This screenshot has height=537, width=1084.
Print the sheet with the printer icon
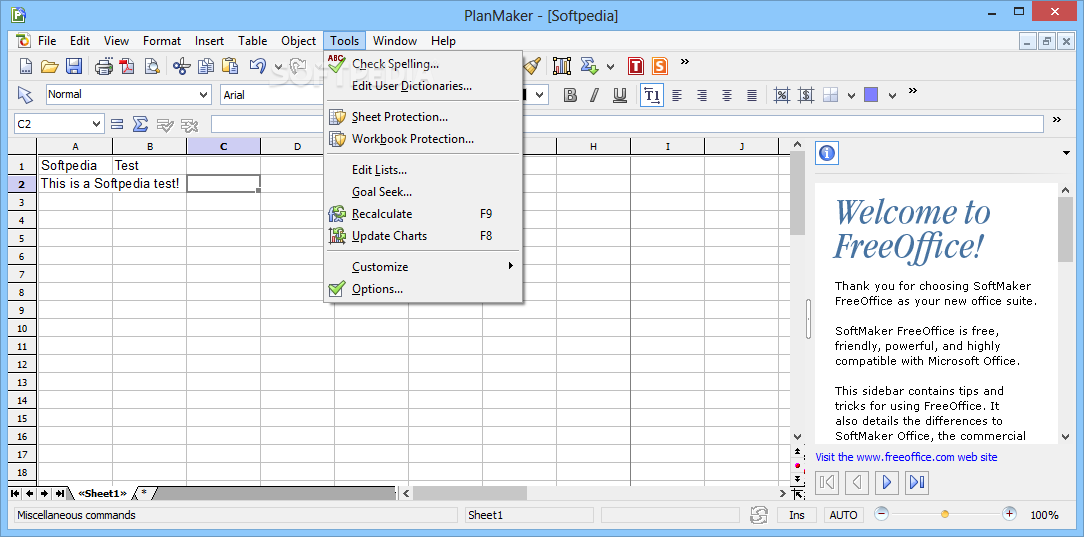pyautogui.click(x=104, y=66)
